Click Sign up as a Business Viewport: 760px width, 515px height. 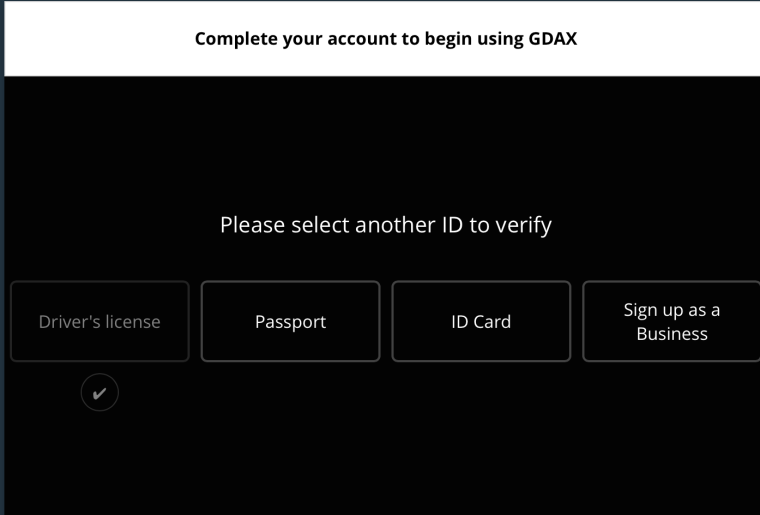[671, 321]
